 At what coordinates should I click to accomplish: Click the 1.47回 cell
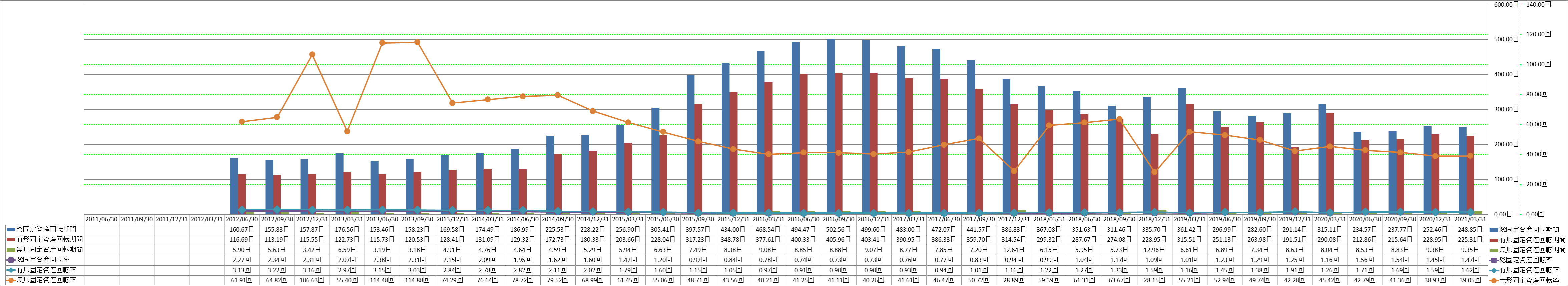(x=1471, y=260)
